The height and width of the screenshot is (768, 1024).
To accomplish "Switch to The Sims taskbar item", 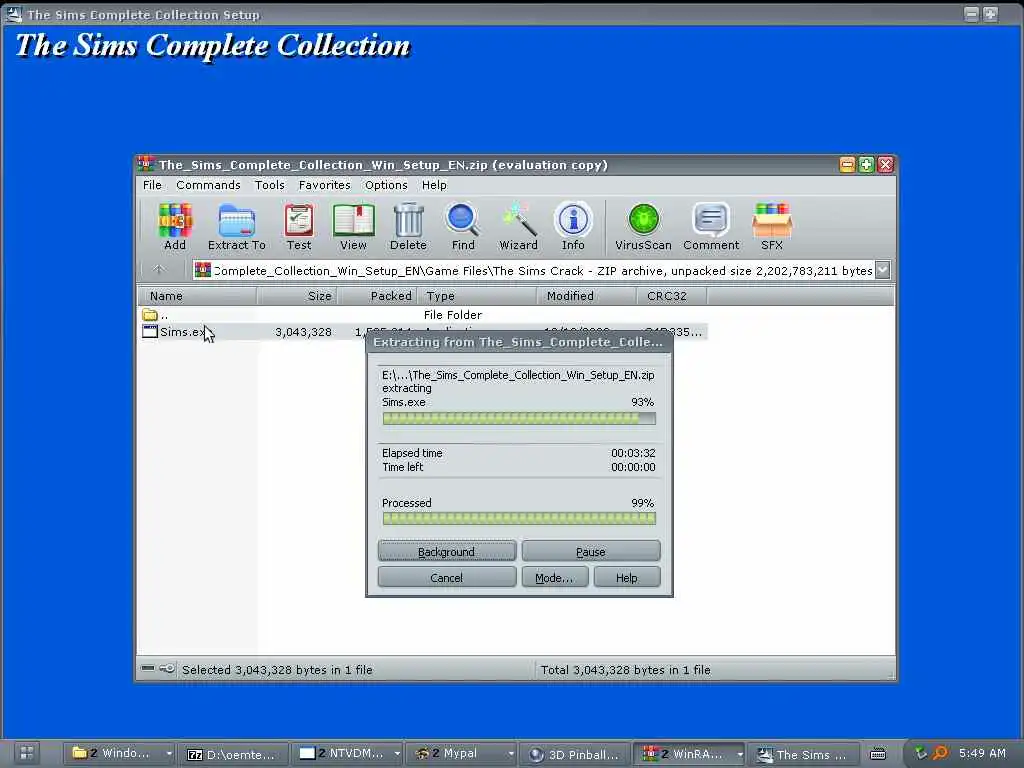I will [x=803, y=754].
